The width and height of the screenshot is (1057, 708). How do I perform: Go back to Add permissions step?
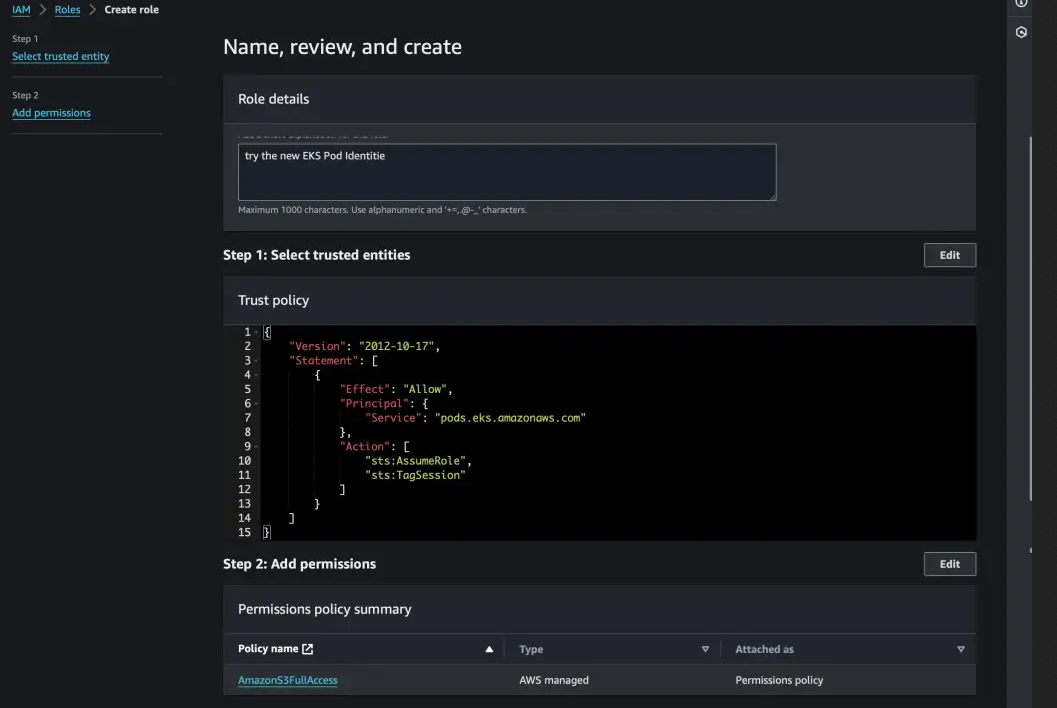51,113
